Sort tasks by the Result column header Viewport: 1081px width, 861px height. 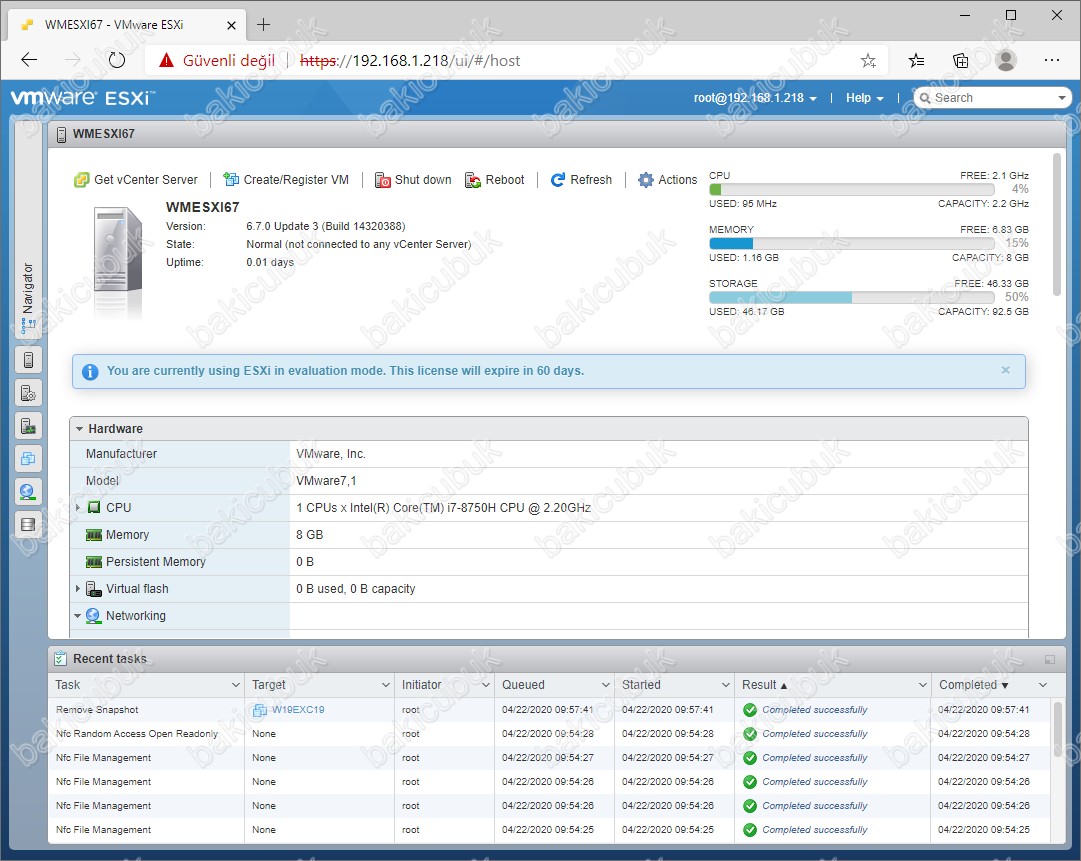(764, 685)
